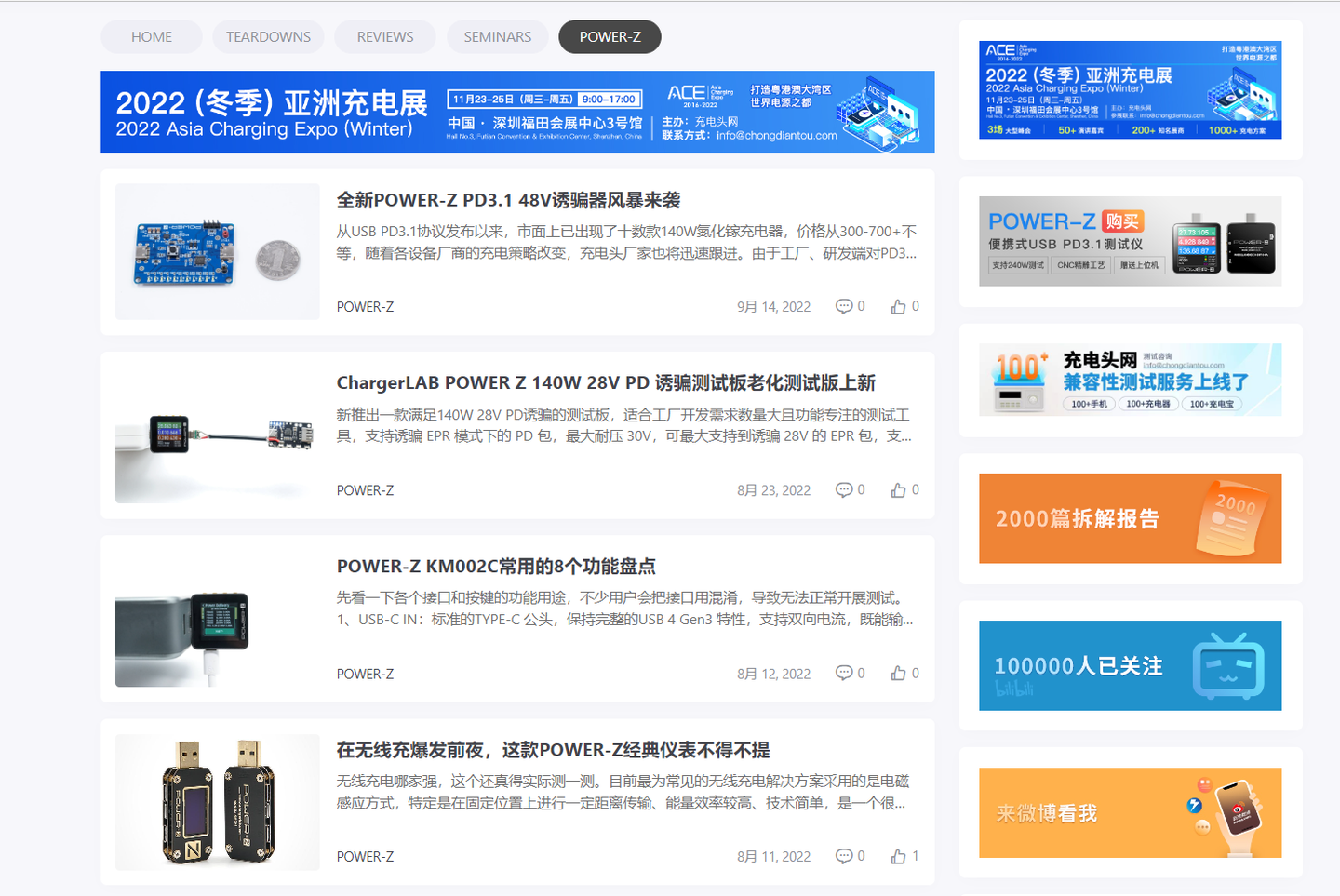Click comment icon on the 9月 14, 2022 article
Screen dimensions: 1340x896
(x=844, y=306)
